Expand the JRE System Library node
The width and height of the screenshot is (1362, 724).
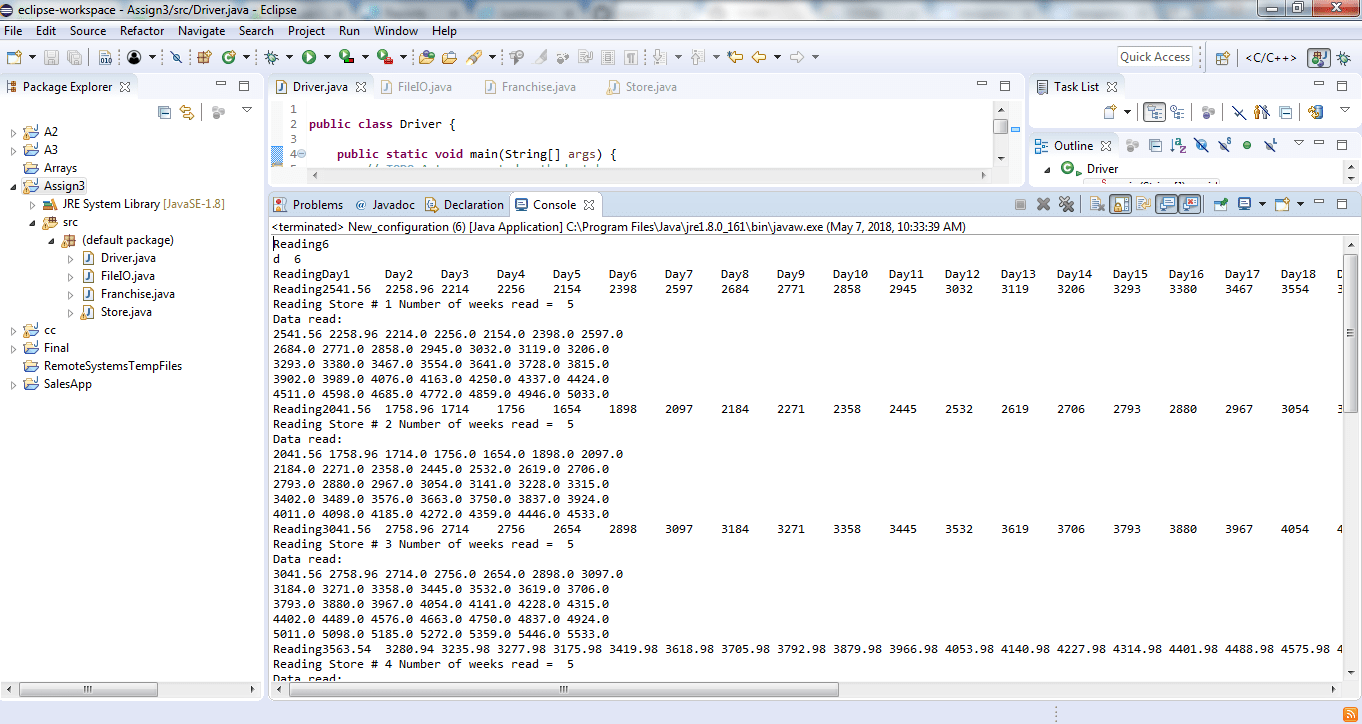click(x=32, y=204)
